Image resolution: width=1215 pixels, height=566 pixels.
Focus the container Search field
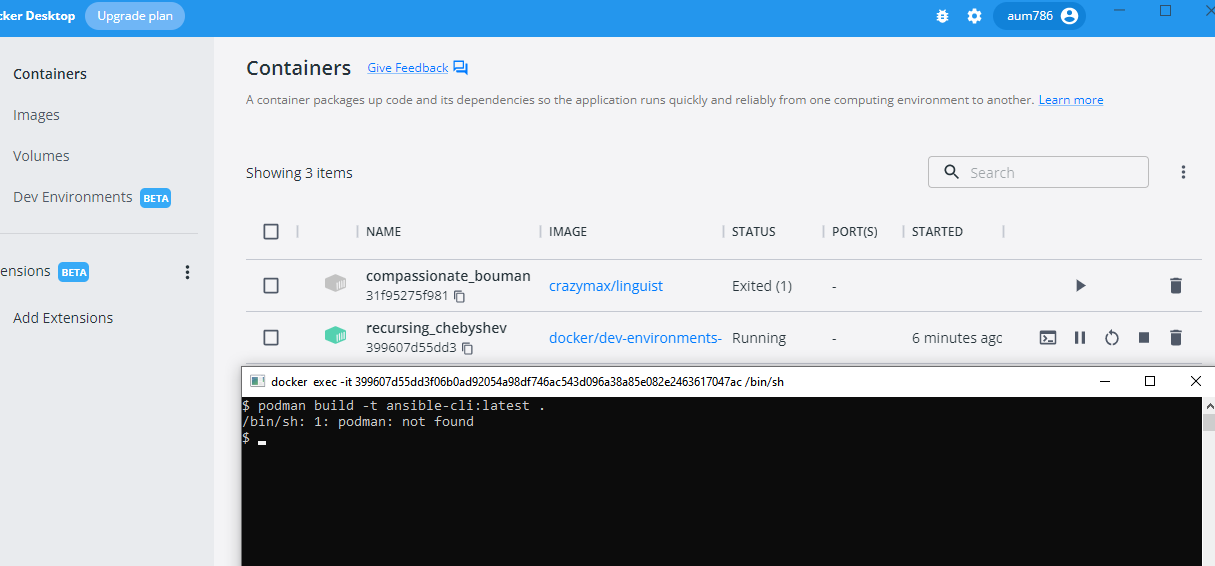(x=1038, y=172)
